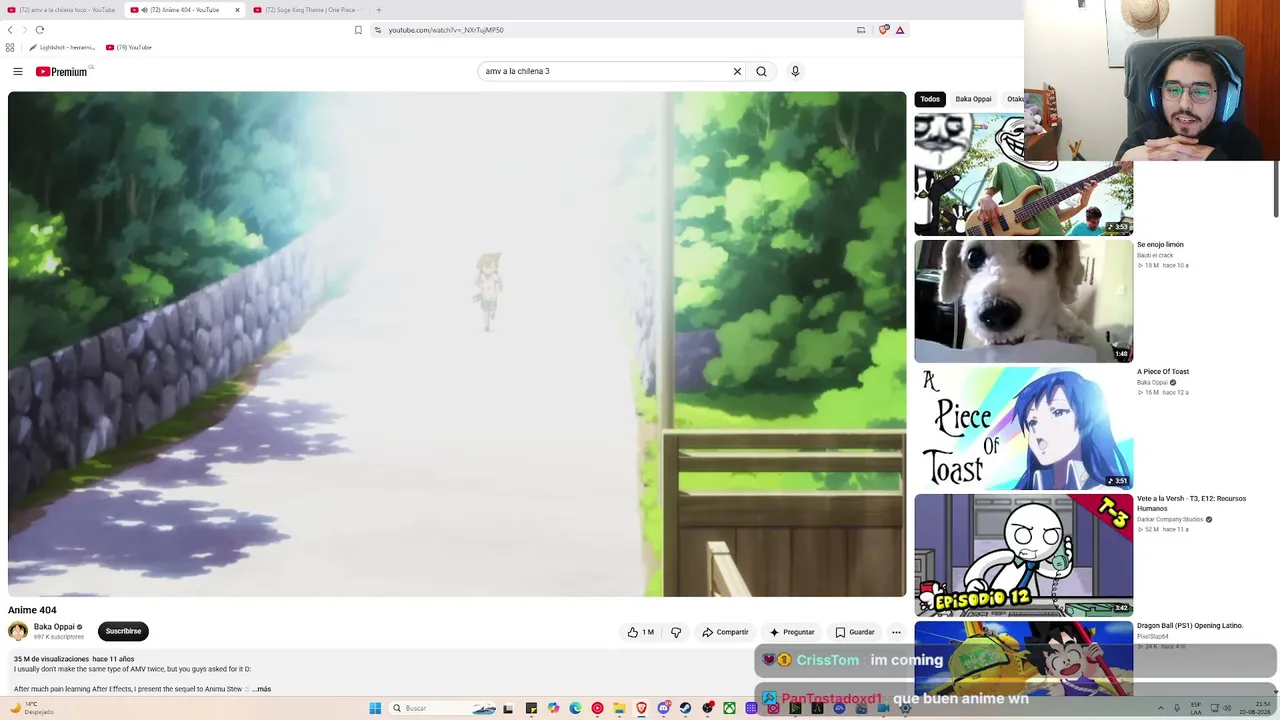Open Baka Oppai channel avatar

[x=18, y=631]
